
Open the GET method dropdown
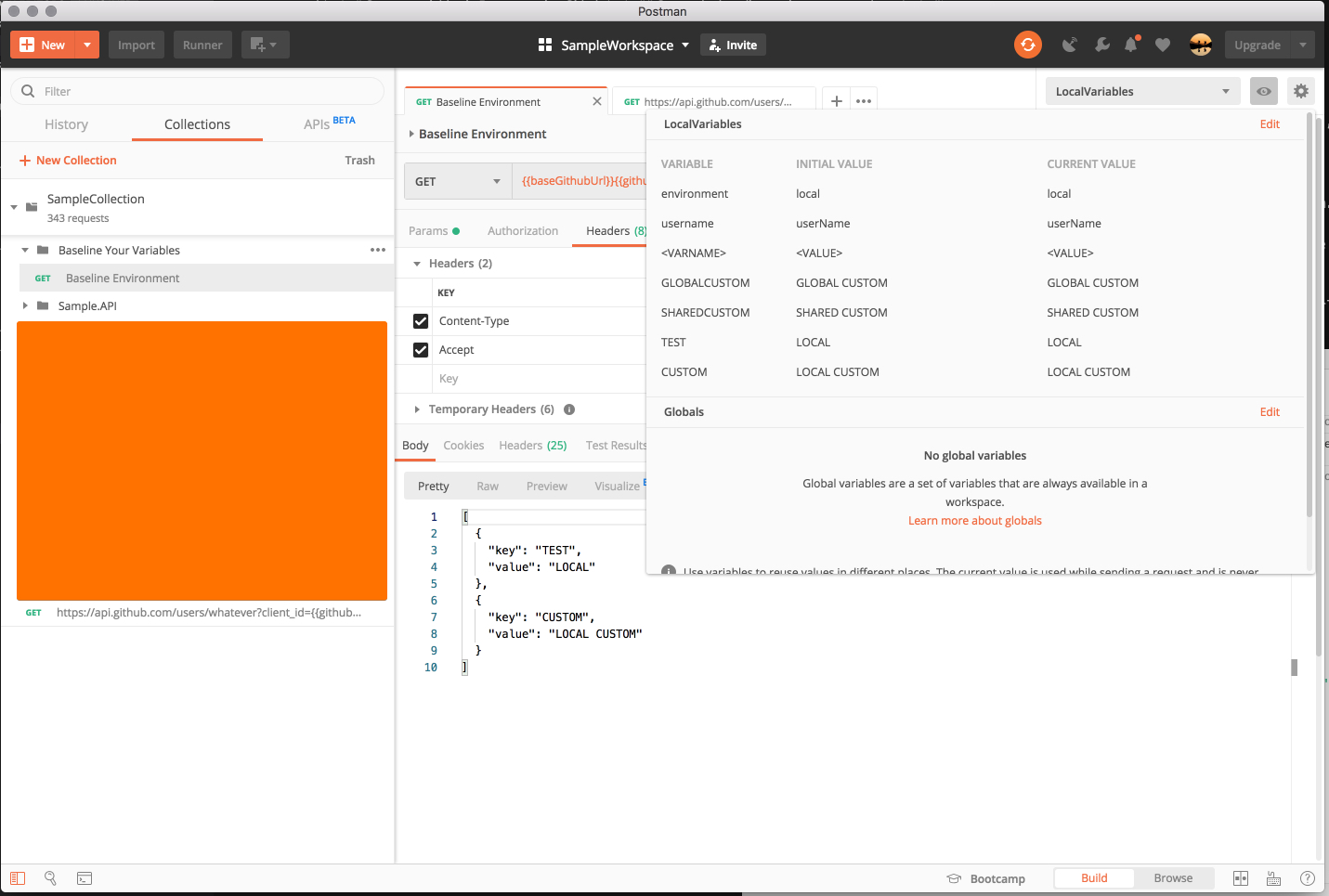pos(458,181)
